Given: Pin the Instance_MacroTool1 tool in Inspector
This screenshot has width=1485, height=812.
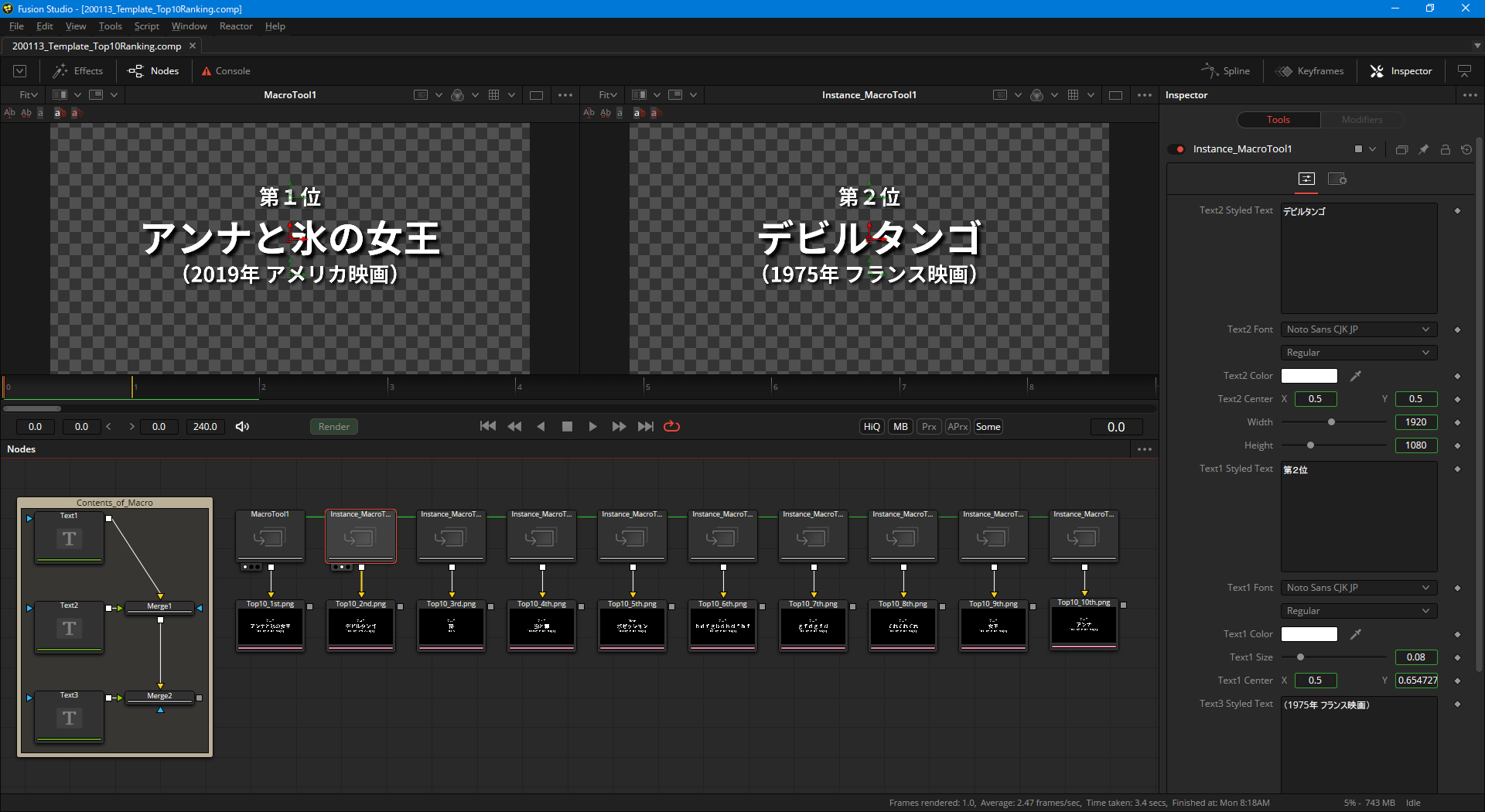Looking at the screenshot, I should (1423, 149).
